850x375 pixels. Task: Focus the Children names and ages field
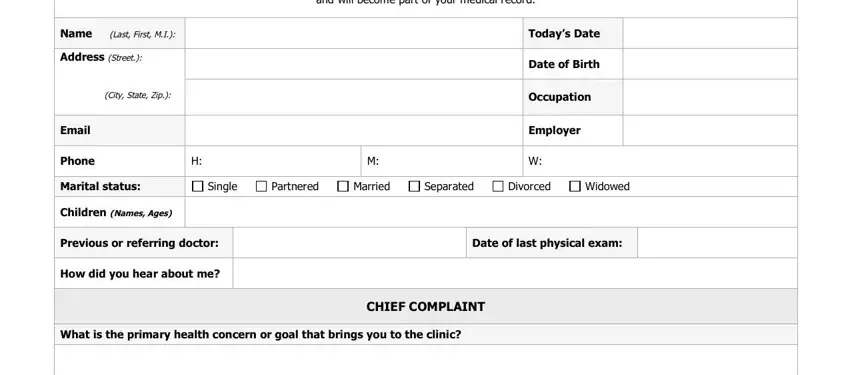tap(491, 212)
